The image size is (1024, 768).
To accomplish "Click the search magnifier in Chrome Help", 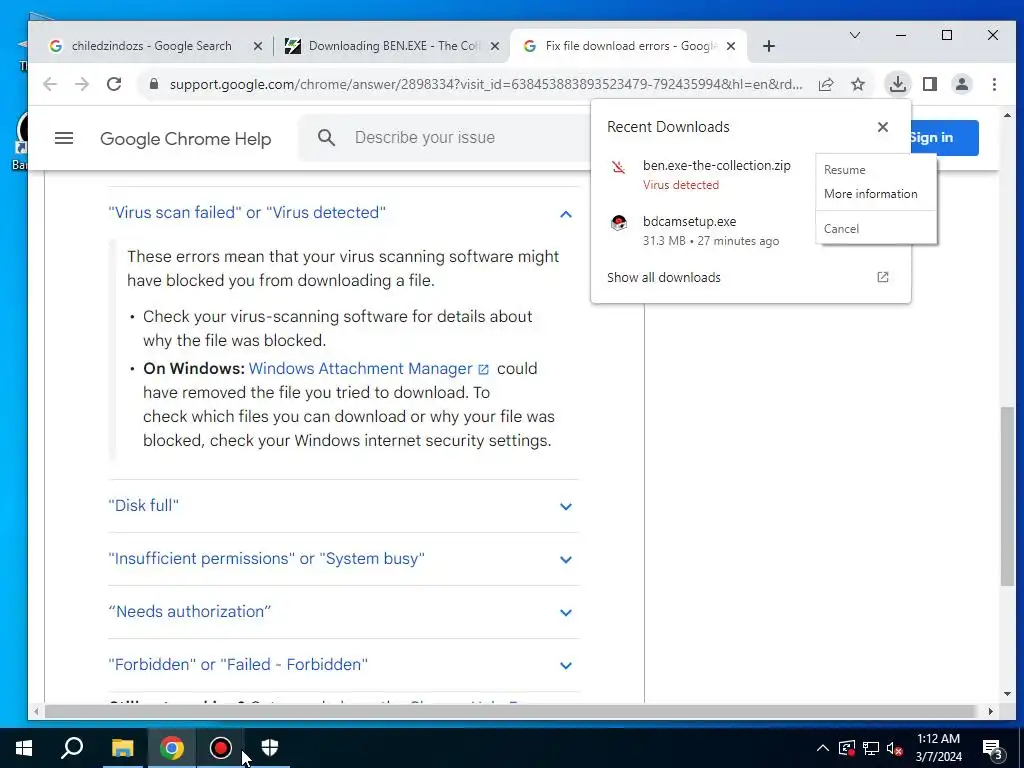I will coord(327,138).
